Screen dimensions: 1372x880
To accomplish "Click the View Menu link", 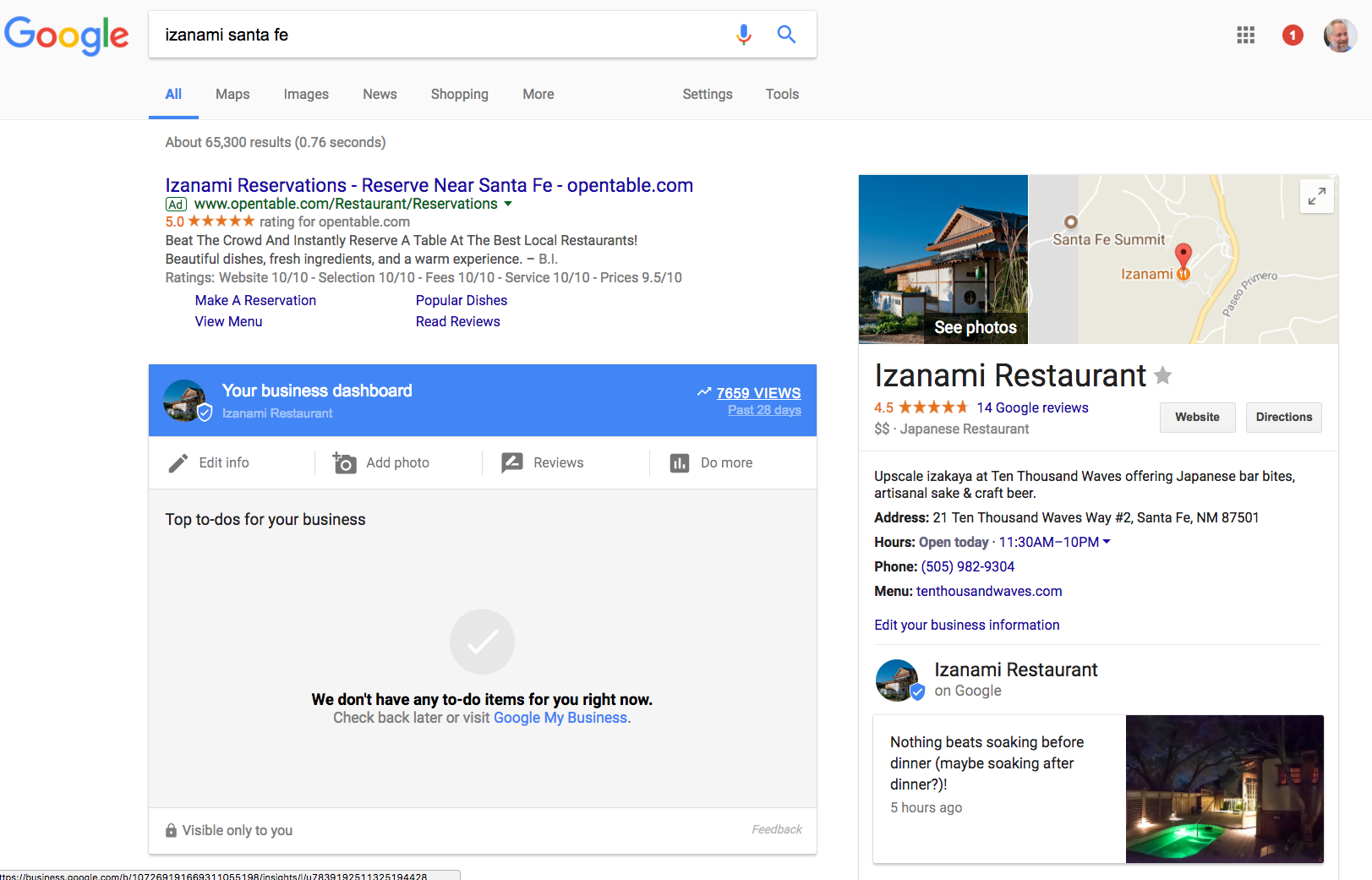I will coord(228,321).
